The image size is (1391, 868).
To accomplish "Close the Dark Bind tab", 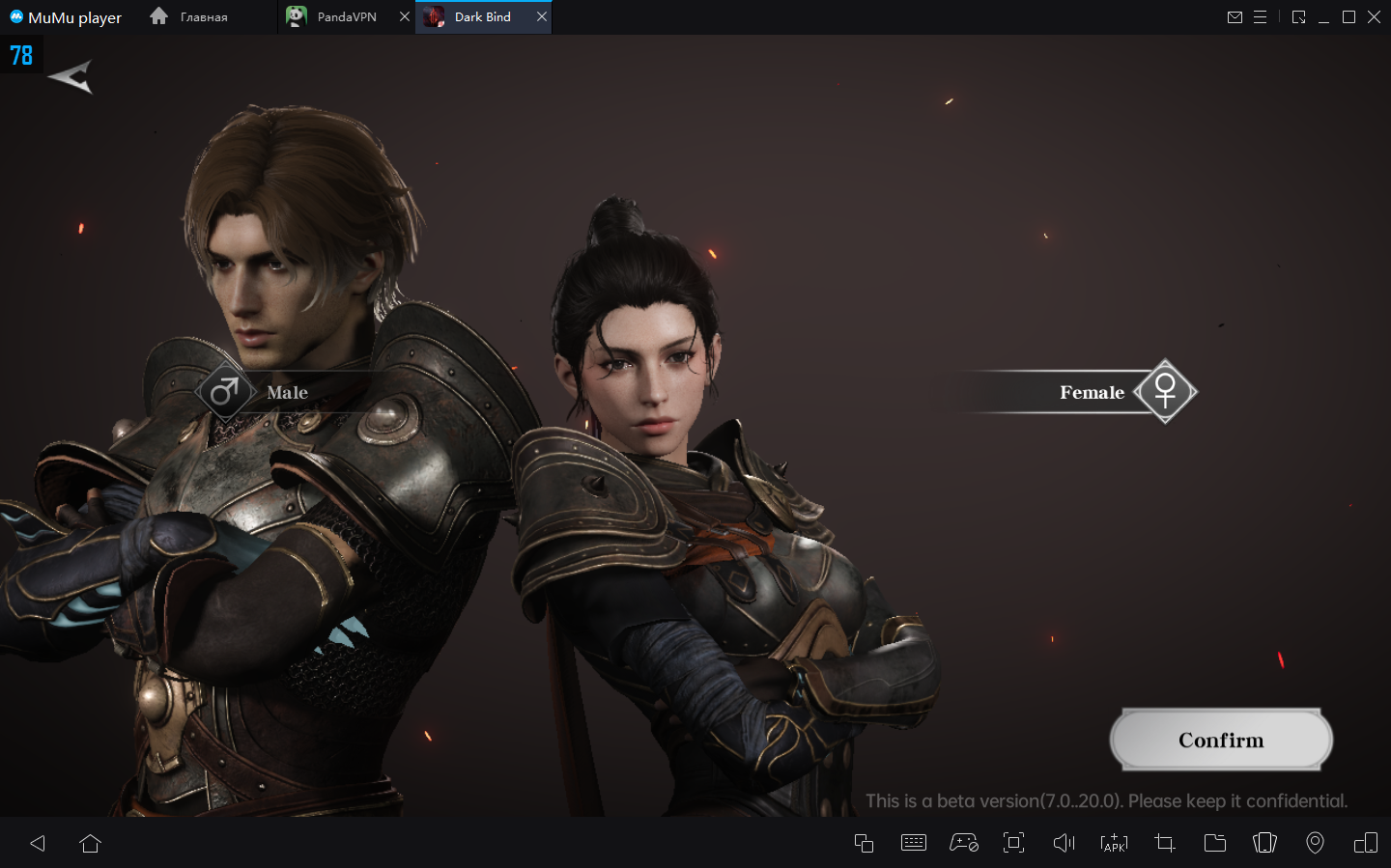I will click(x=542, y=16).
